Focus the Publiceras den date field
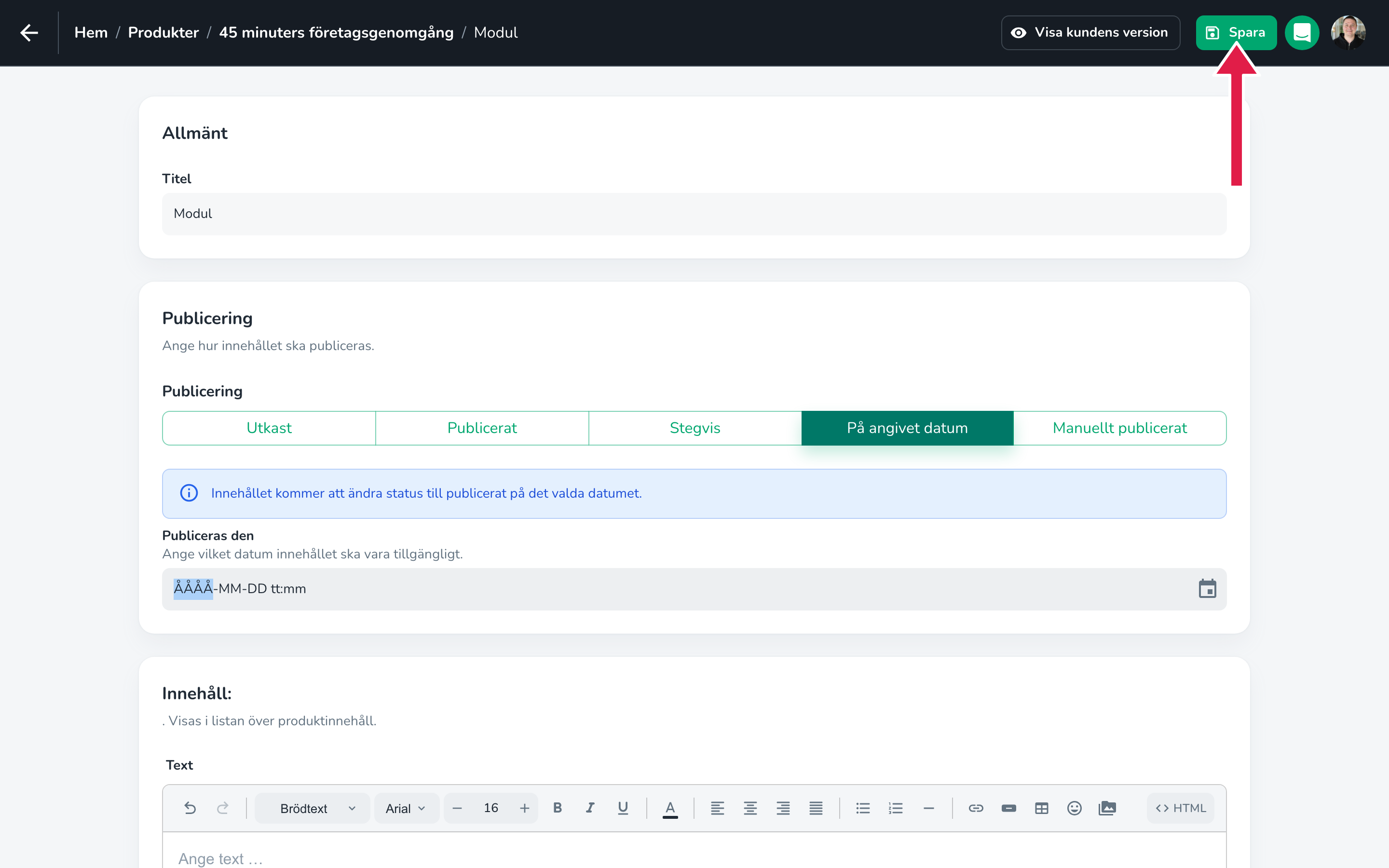This screenshot has height=868, width=1389. coord(694,589)
